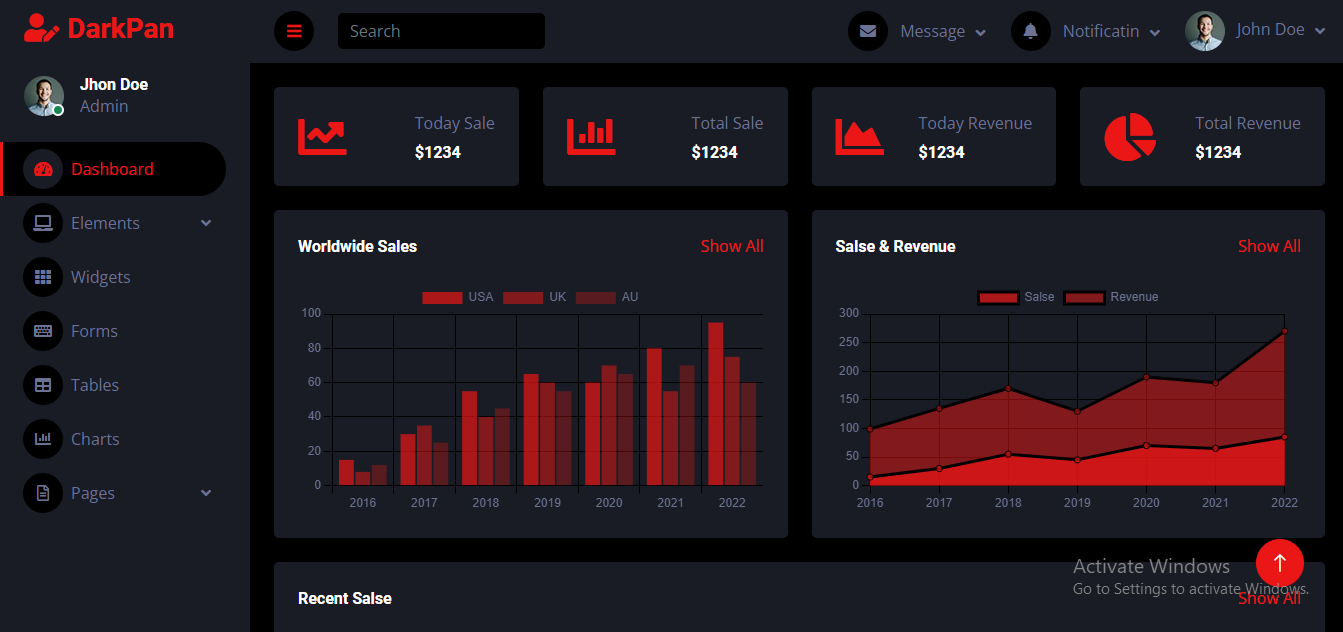
Task: Toggle the USA legend in Worldwide Sales chart
Action: click(x=458, y=297)
